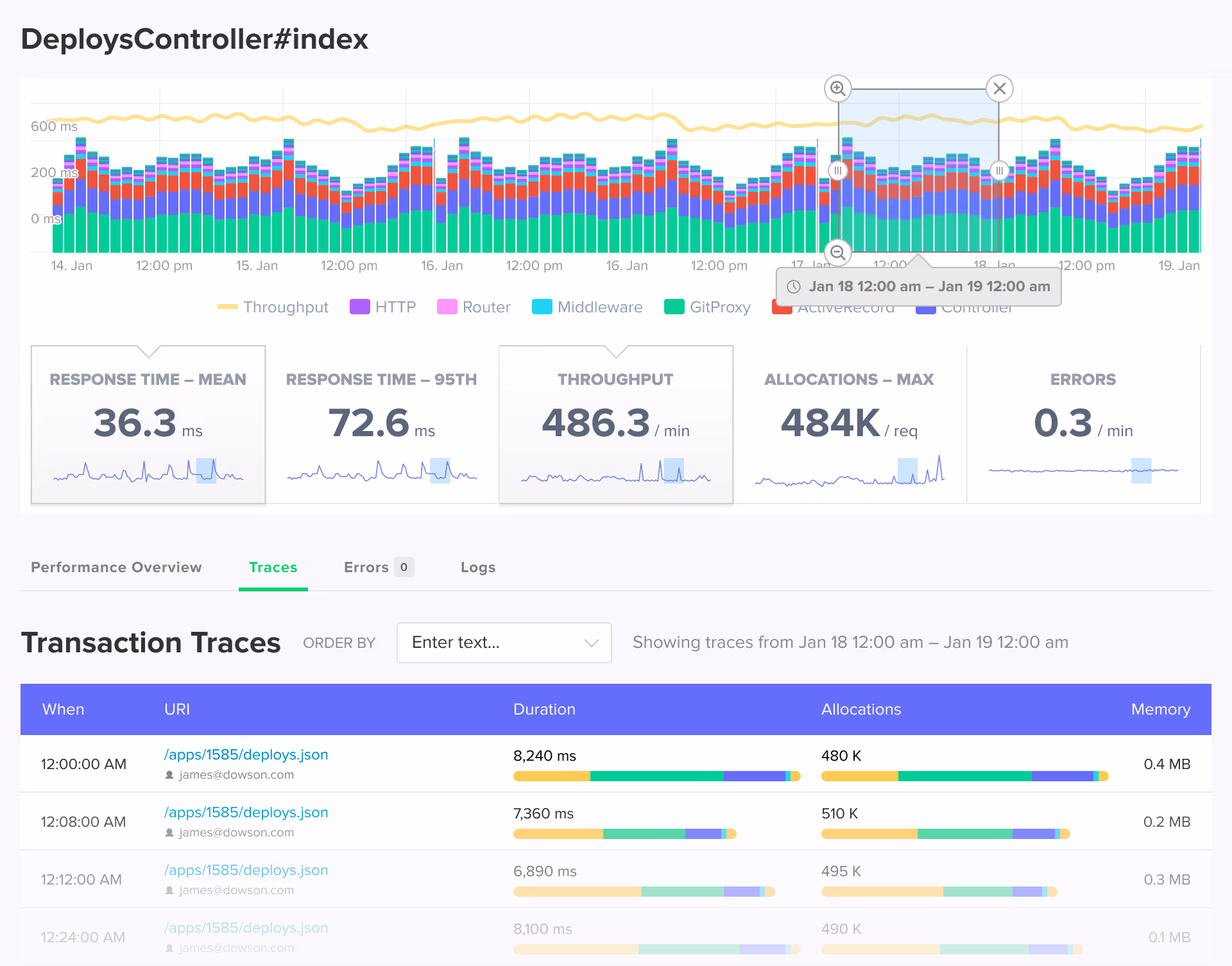Click the right selection drag handle
1232x966 pixels.
(999, 171)
